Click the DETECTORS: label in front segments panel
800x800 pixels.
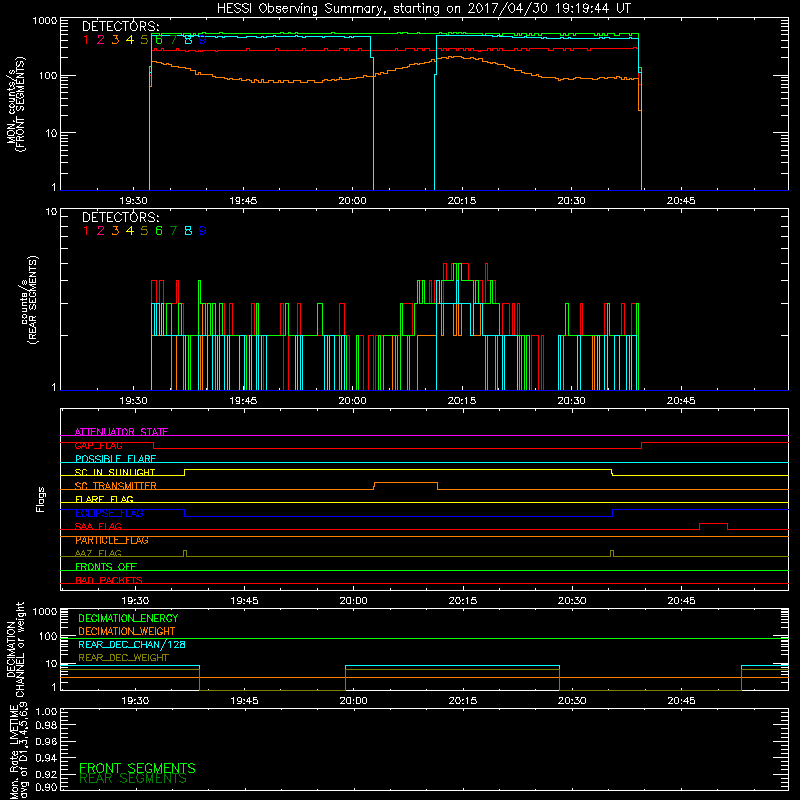[x=120, y=26]
